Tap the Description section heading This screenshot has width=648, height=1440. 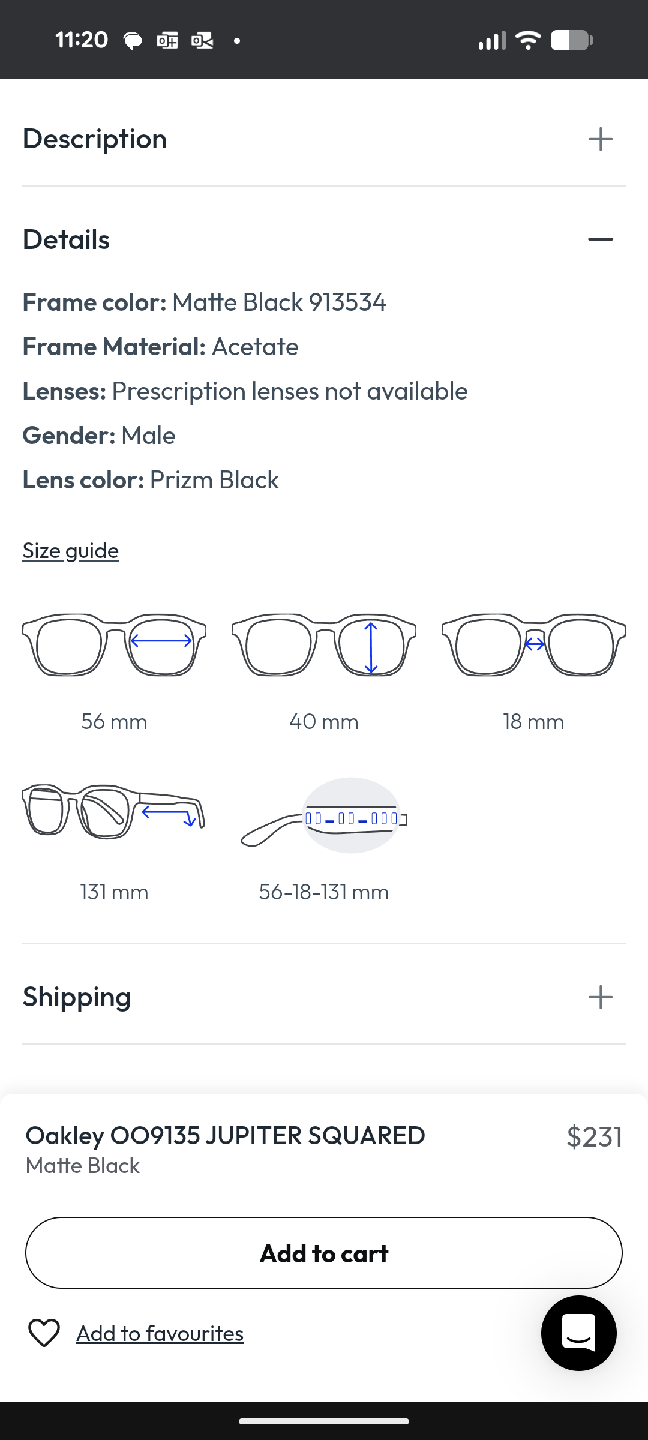point(95,139)
